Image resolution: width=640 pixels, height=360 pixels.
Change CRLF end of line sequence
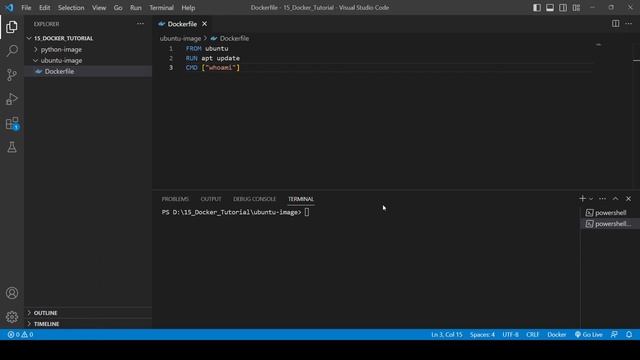pos(533,334)
